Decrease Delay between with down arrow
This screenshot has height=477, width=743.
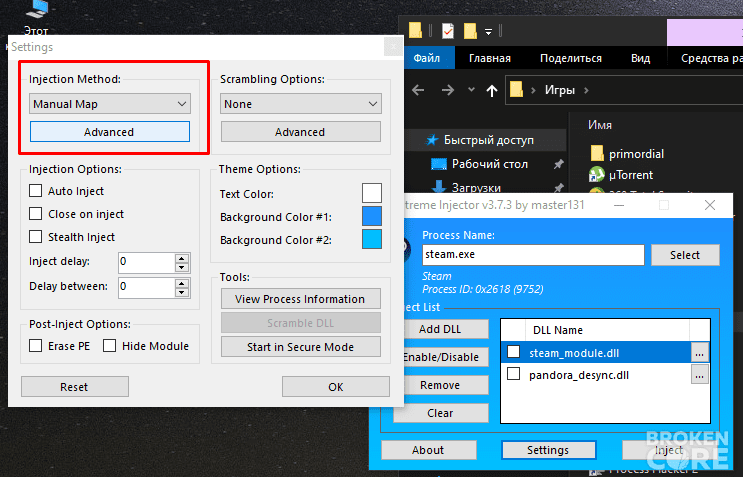(182, 292)
